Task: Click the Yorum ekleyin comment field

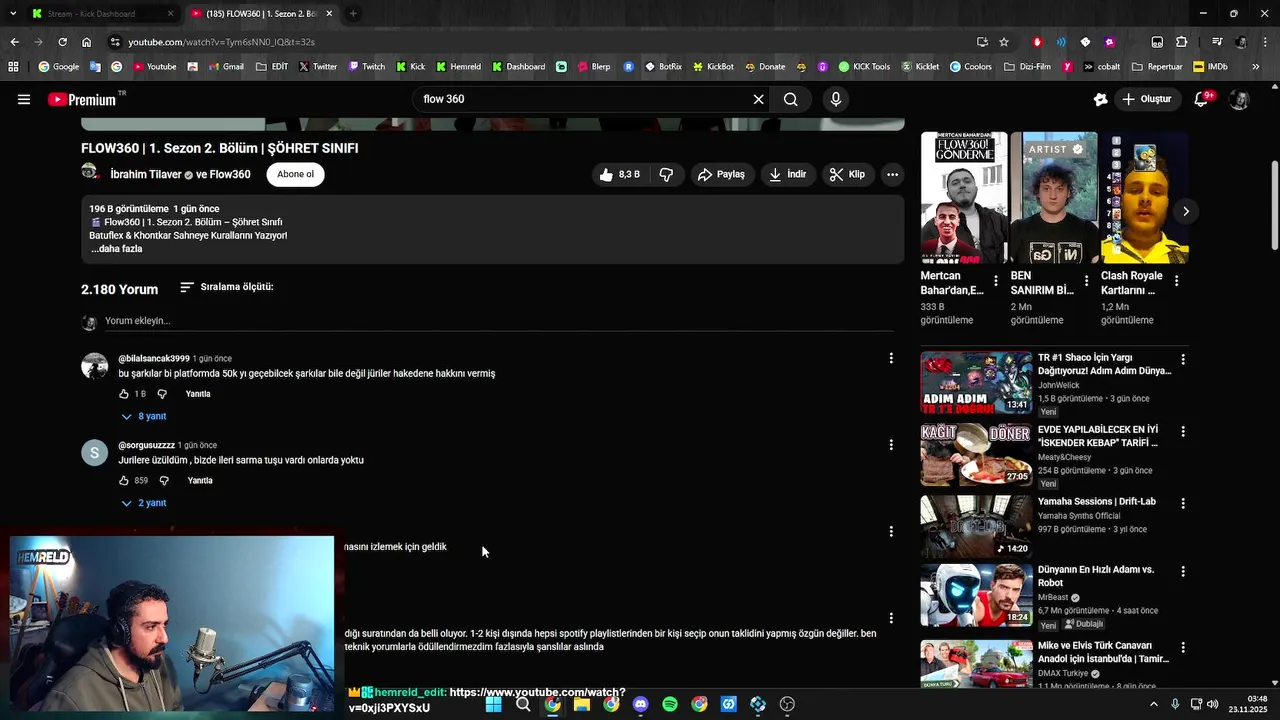Action: pyautogui.click(x=498, y=321)
